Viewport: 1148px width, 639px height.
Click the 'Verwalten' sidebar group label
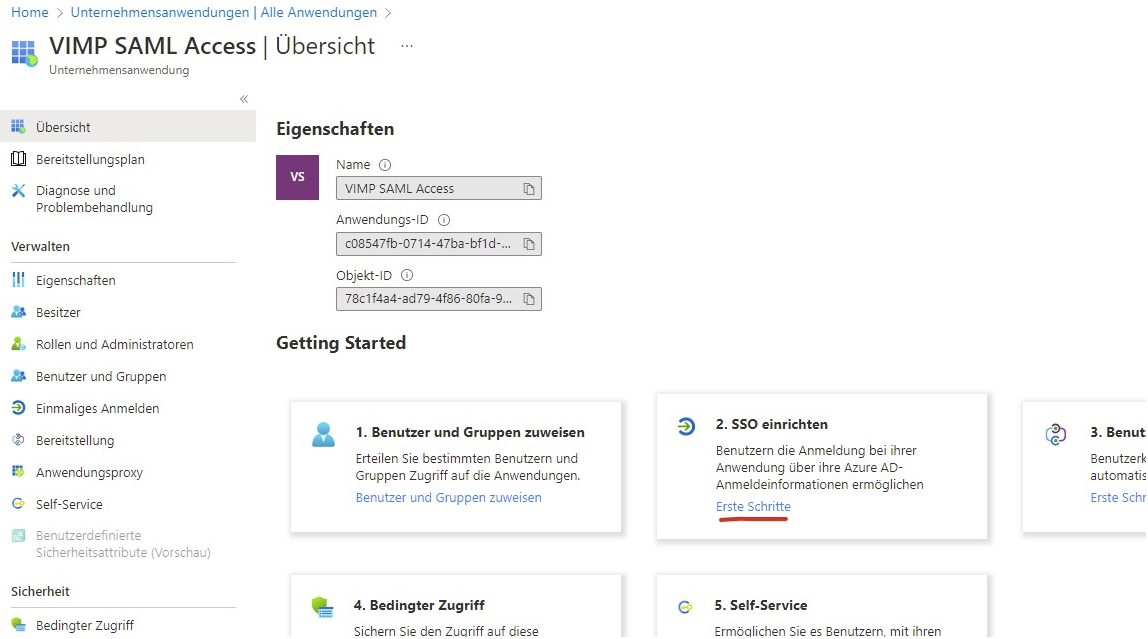40,247
